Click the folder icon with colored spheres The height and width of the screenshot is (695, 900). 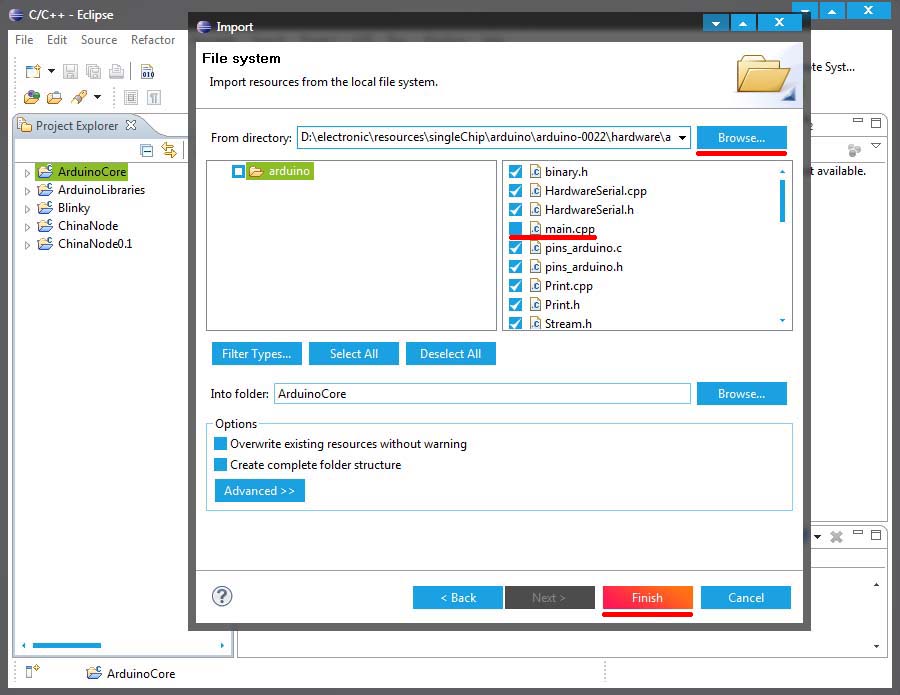(32, 97)
